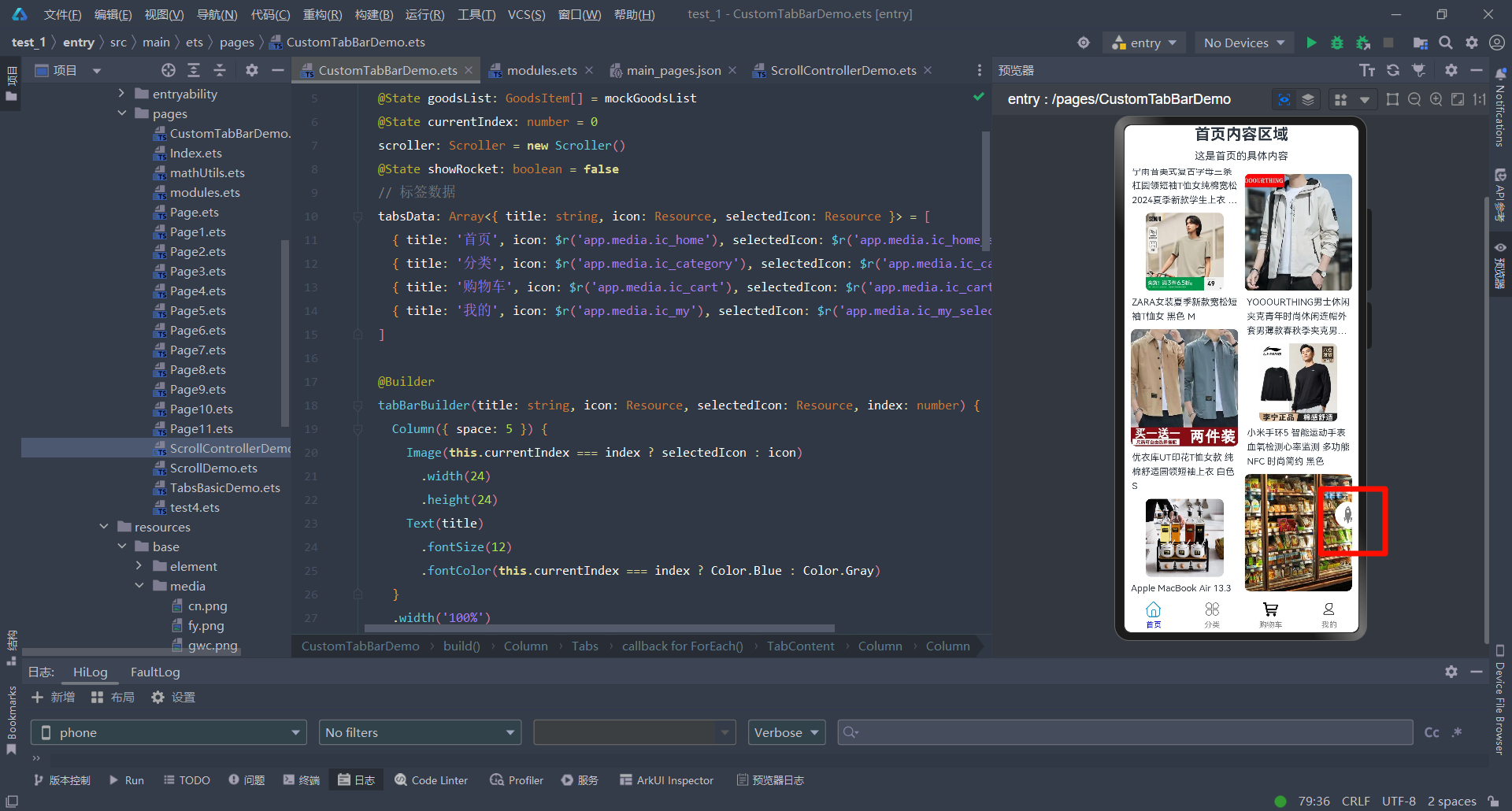1512x811 pixels.
Task: Expand the entryability folder
Action: pyautogui.click(x=121, y=94)
